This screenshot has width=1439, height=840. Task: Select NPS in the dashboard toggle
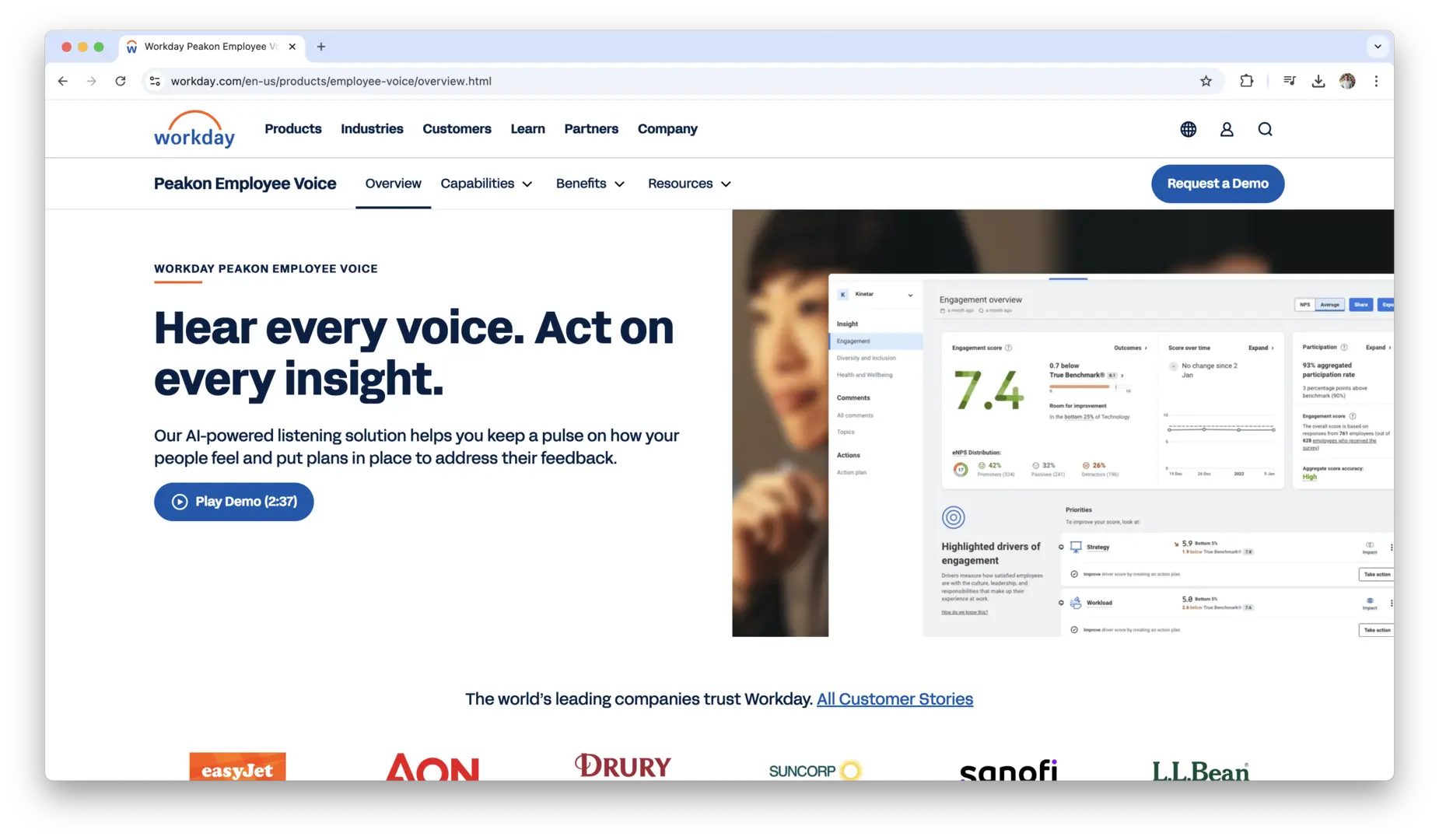(x=1304, y=305)
